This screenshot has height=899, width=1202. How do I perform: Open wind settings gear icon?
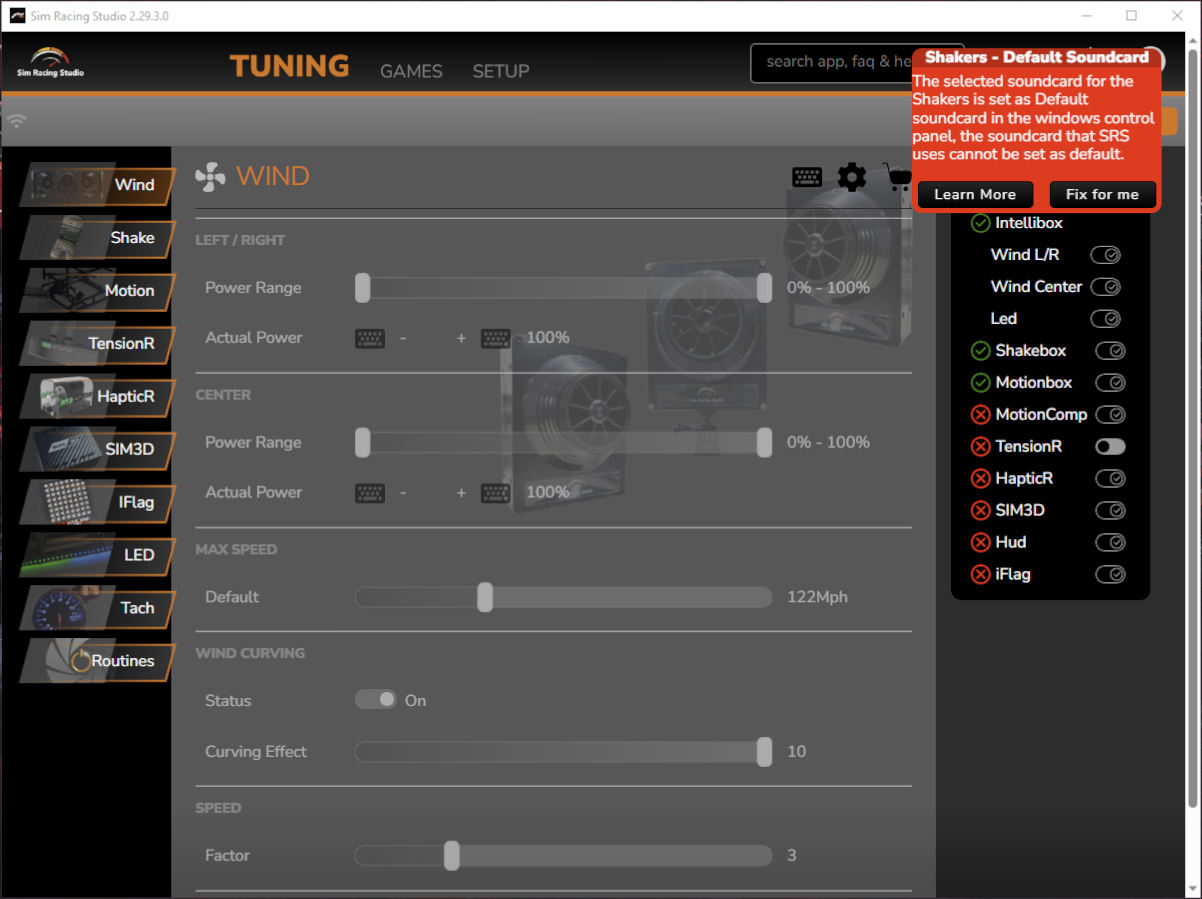[x=852, y=177]
